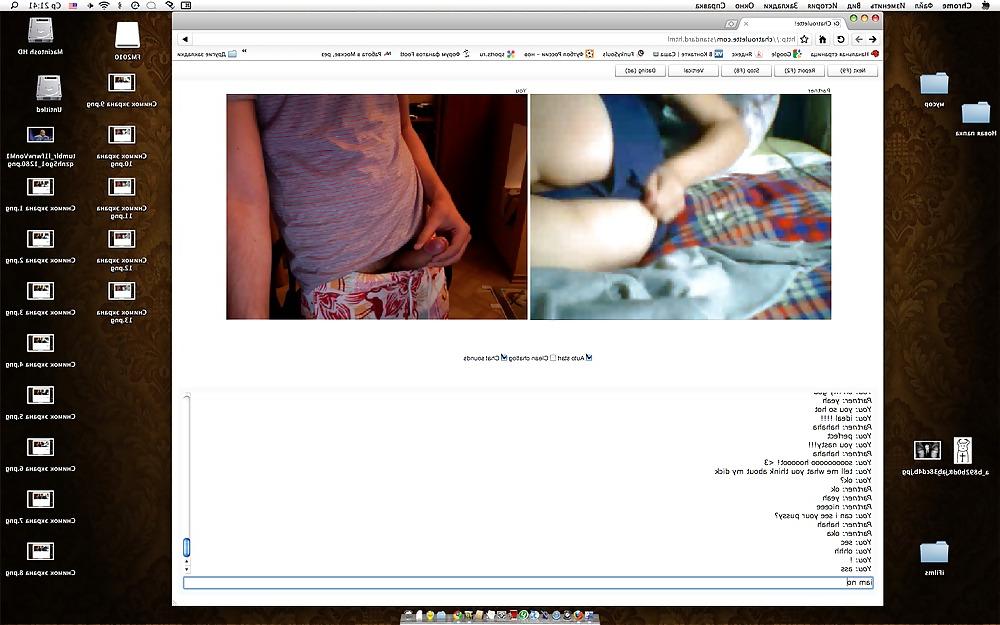The height and width of the screenshot is (625, 1000).
Task: Click the Vertical layout button
Action: click(x=692, y=71)
